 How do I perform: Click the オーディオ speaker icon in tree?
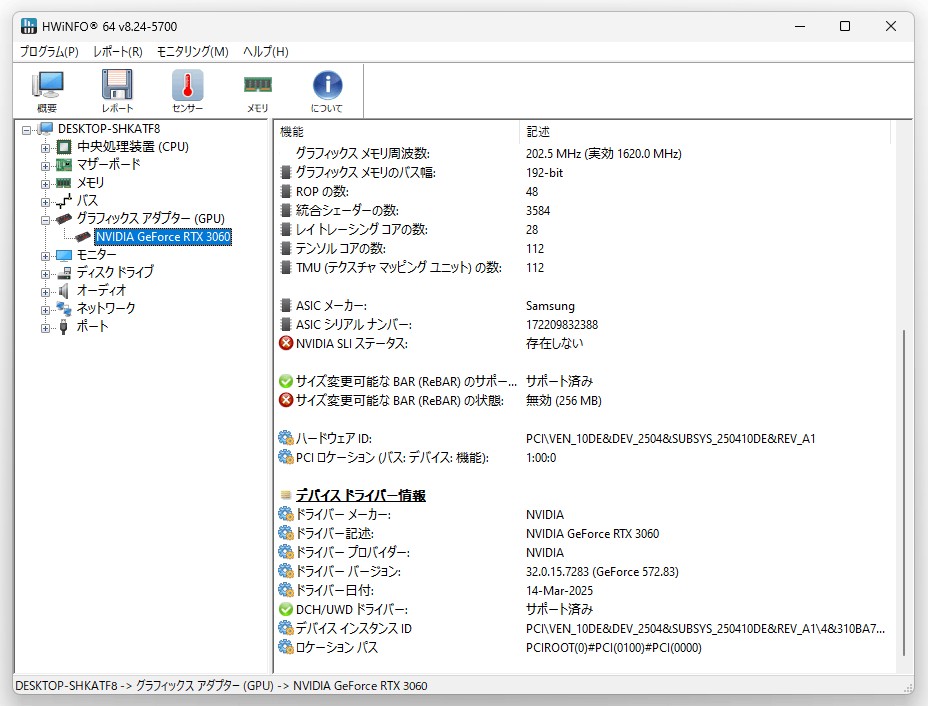(x=64, y=291)
